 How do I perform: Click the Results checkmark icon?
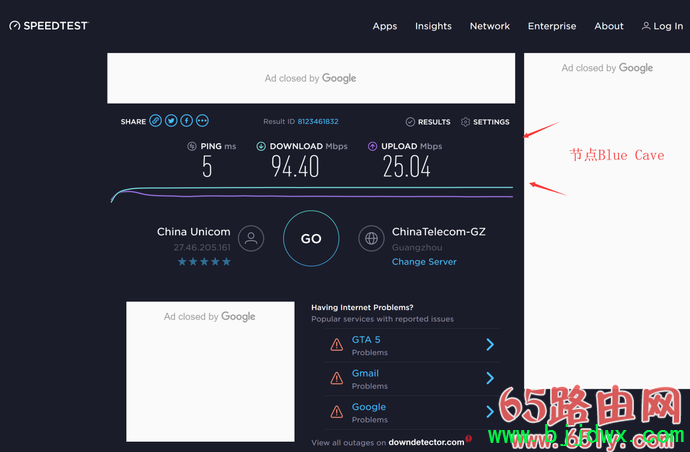click(x=410, y=122)
